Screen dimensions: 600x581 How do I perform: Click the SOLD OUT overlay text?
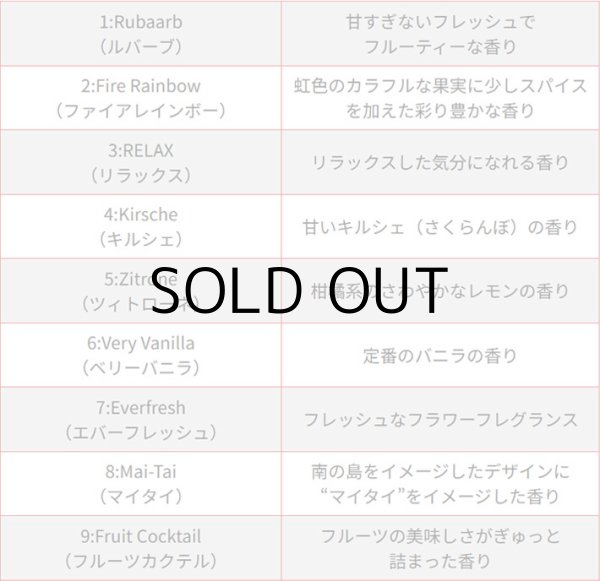pyautogui.click(x=300, y=289)
